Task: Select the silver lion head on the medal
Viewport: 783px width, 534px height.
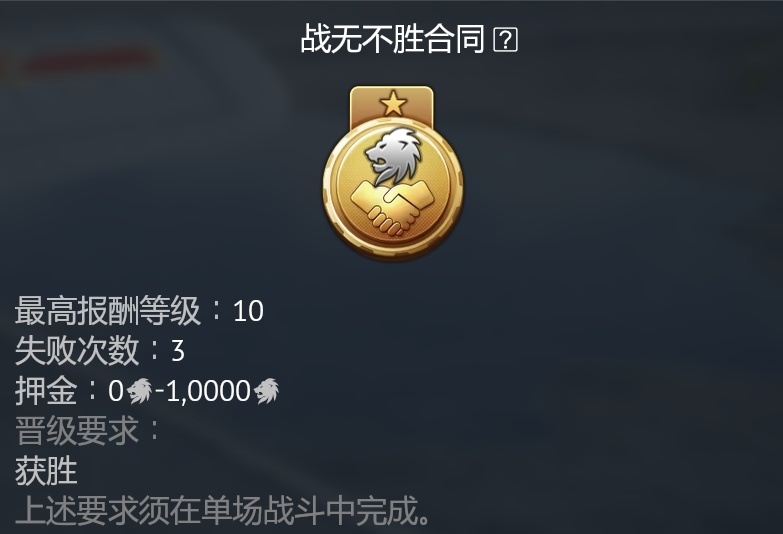Action: pyautogui.click(x=393, y=155)
